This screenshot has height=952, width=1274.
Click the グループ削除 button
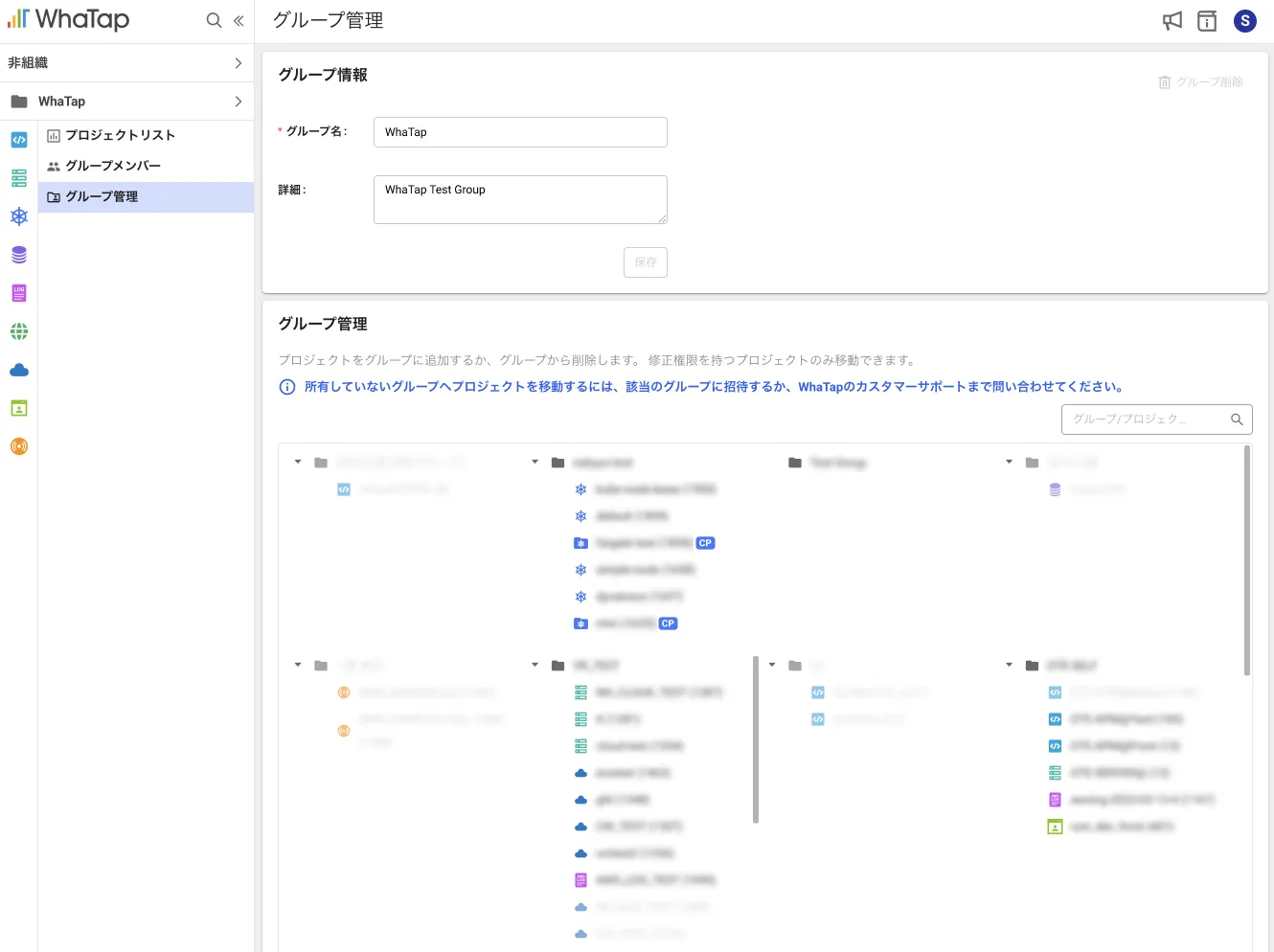[x=1201, y=82]
